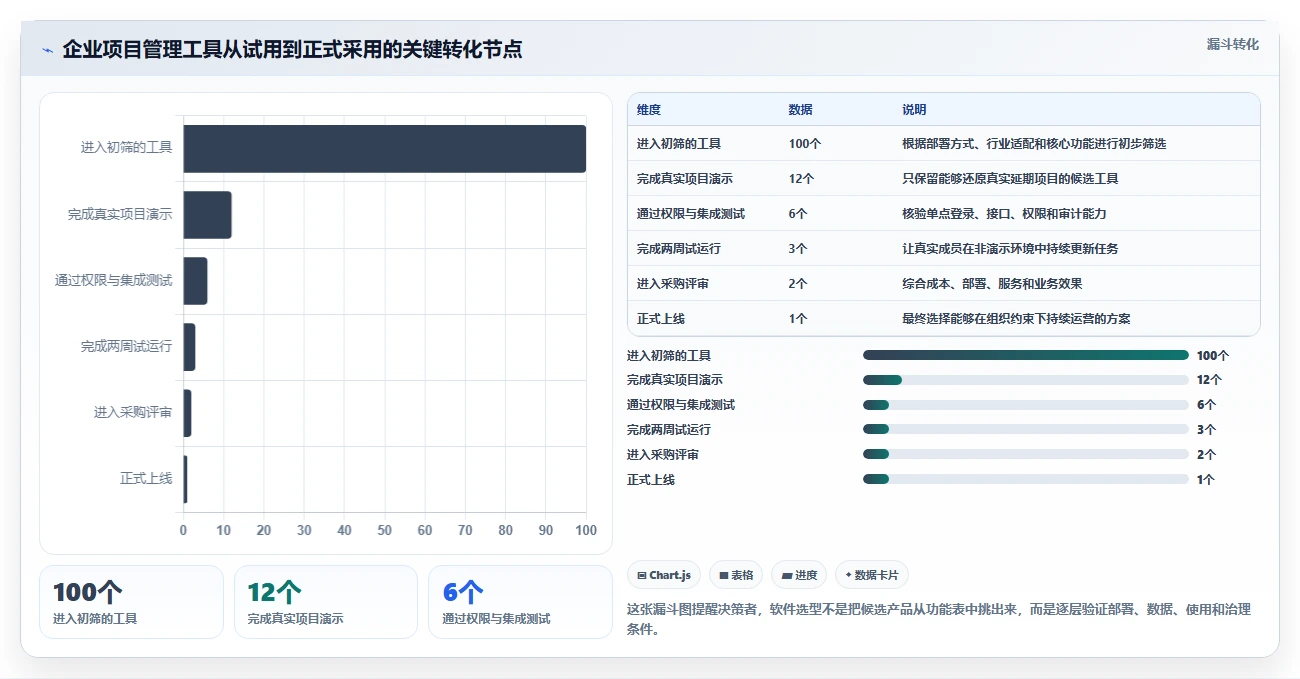Select the Chart.js tag chip
The image size is (1300, 679).
point(665,575)
